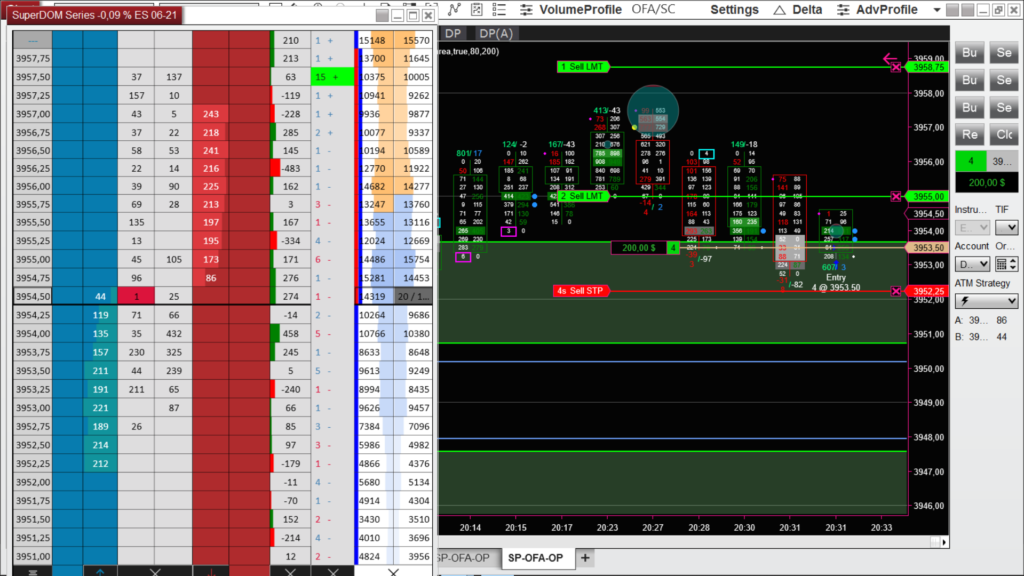Add a new chart tab with plus

click(x=585, y=558)
